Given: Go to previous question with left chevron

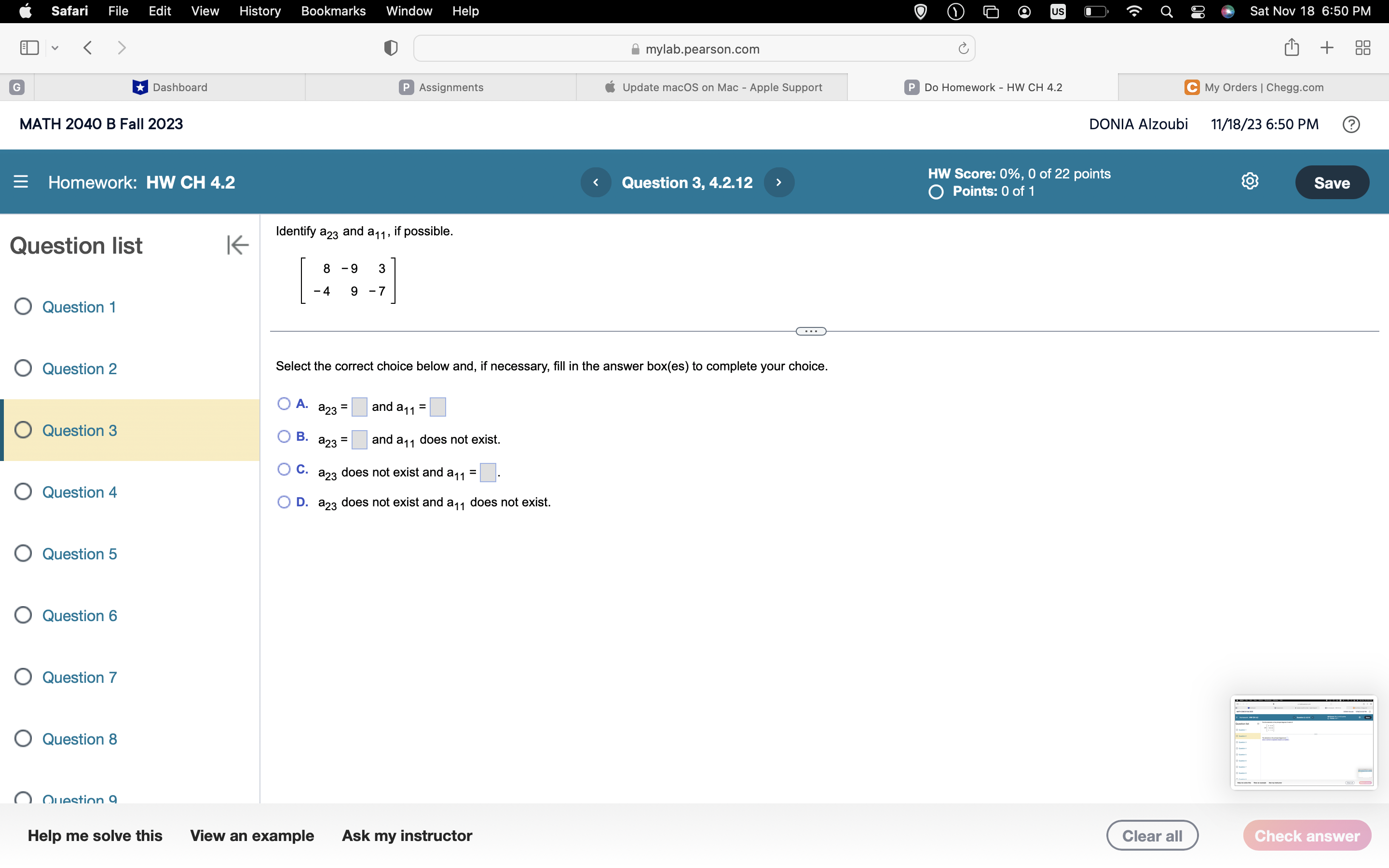Looking at the screenshot, I should click(x=596, y=182).
